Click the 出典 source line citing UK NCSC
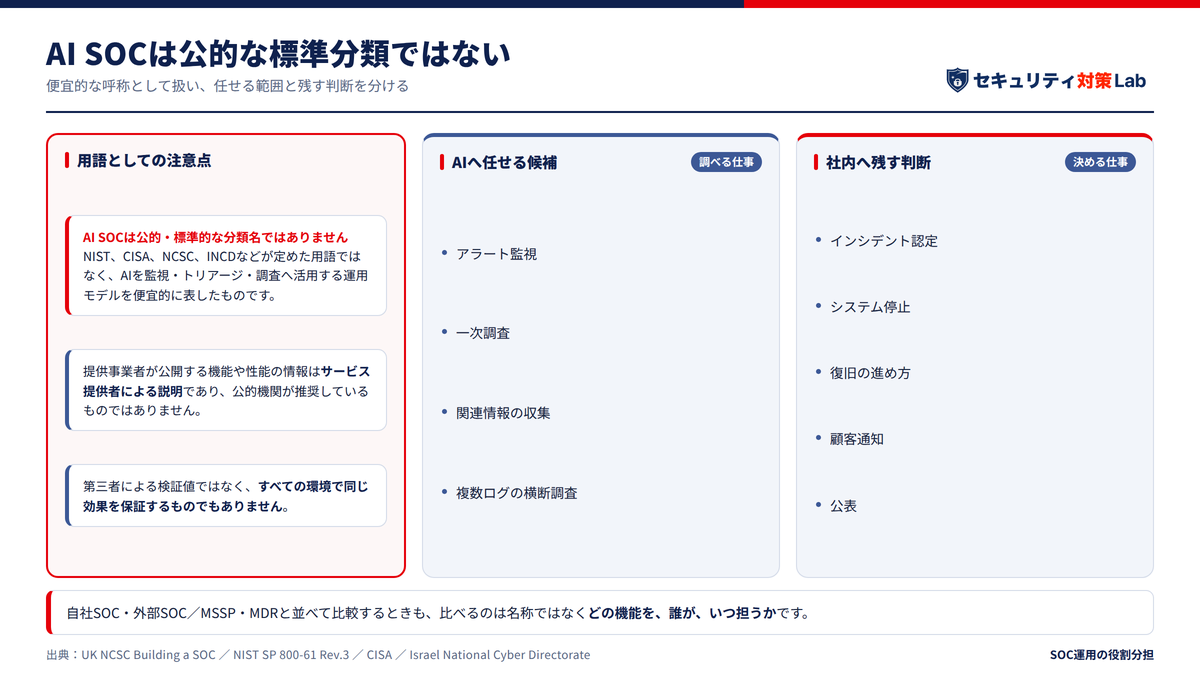 318,655
